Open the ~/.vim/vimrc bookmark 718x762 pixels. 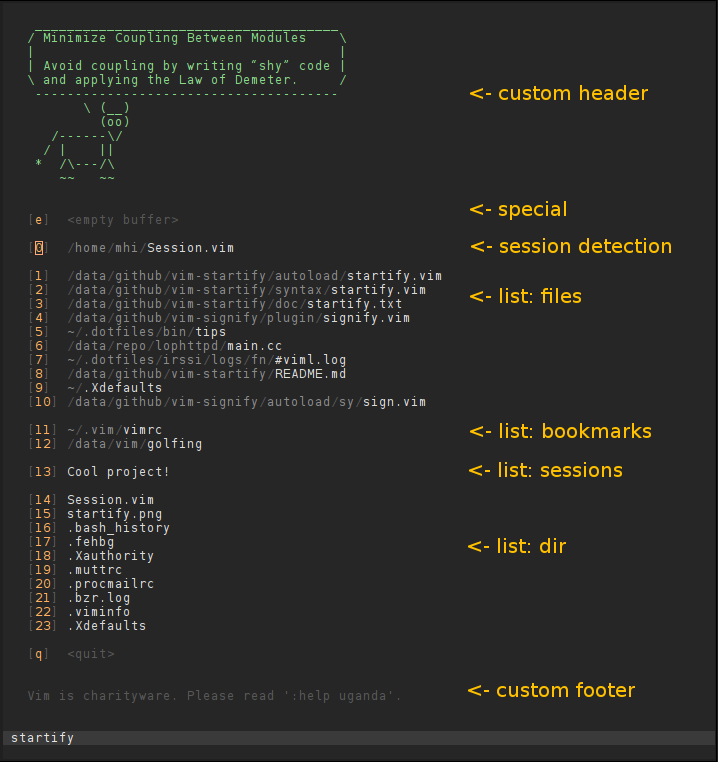coord(115,430)
